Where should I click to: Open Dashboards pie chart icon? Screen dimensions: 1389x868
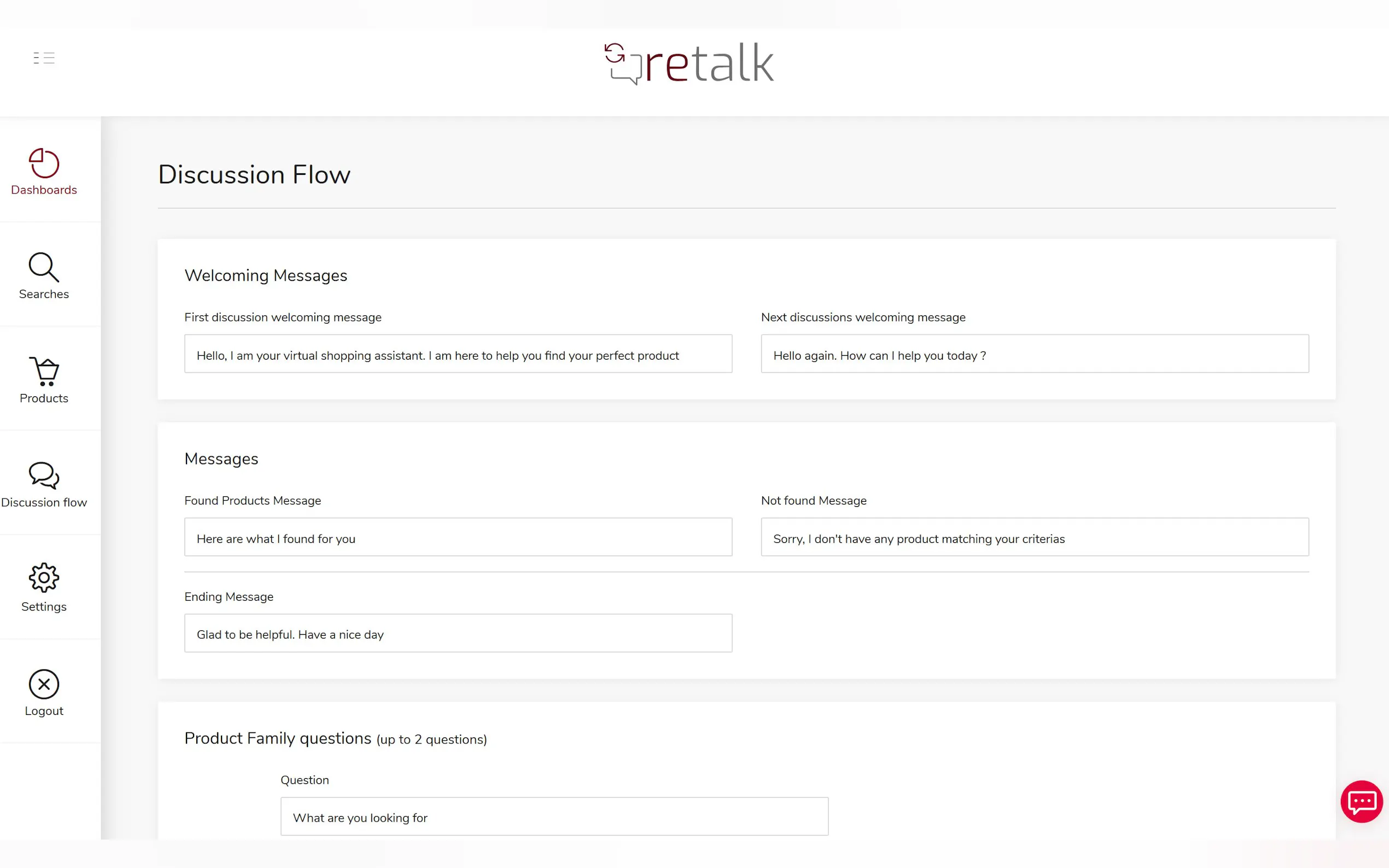pos(44,163)
